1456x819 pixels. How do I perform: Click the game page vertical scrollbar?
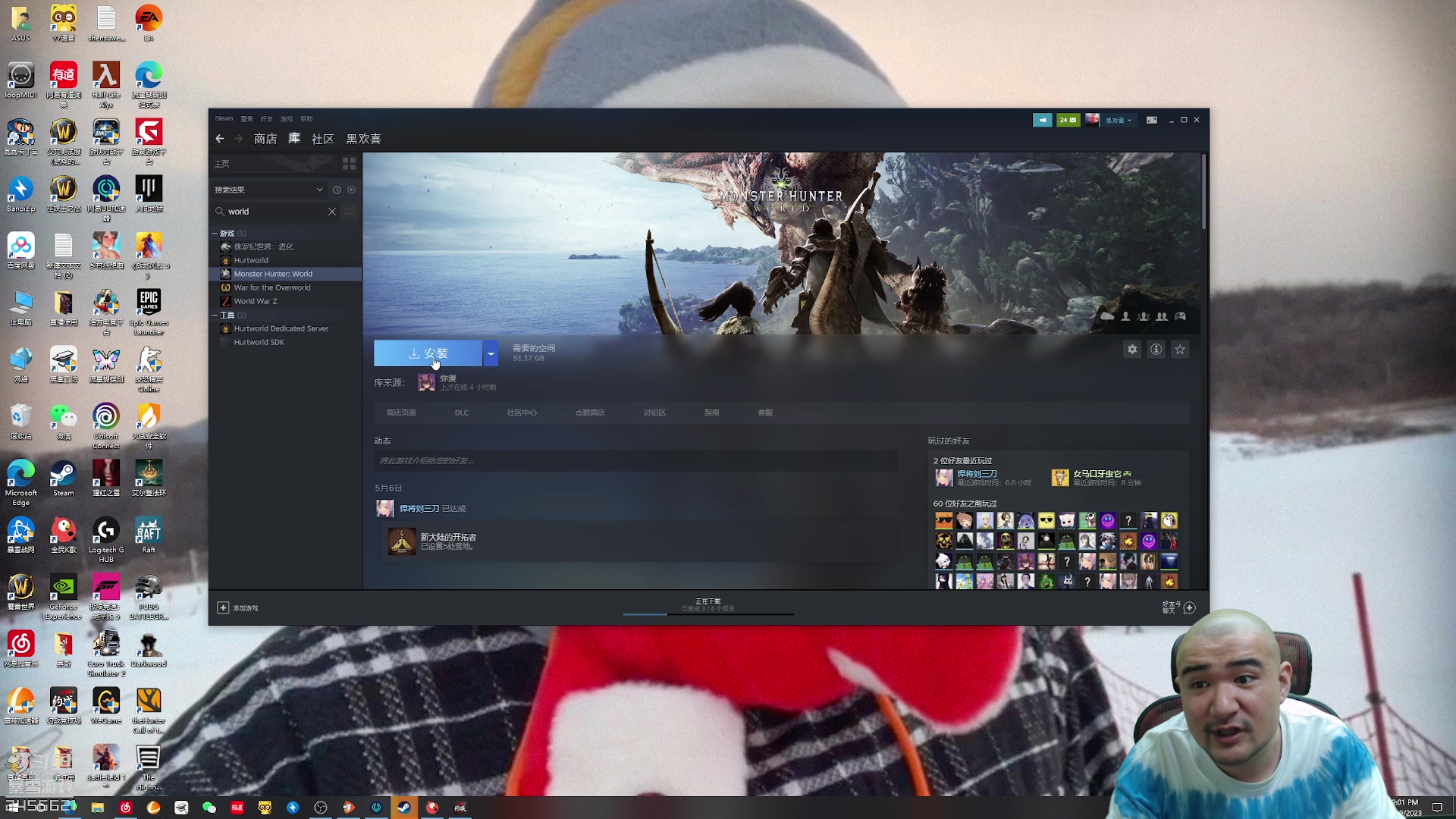pyautogui.click(x=1203, y=191)
